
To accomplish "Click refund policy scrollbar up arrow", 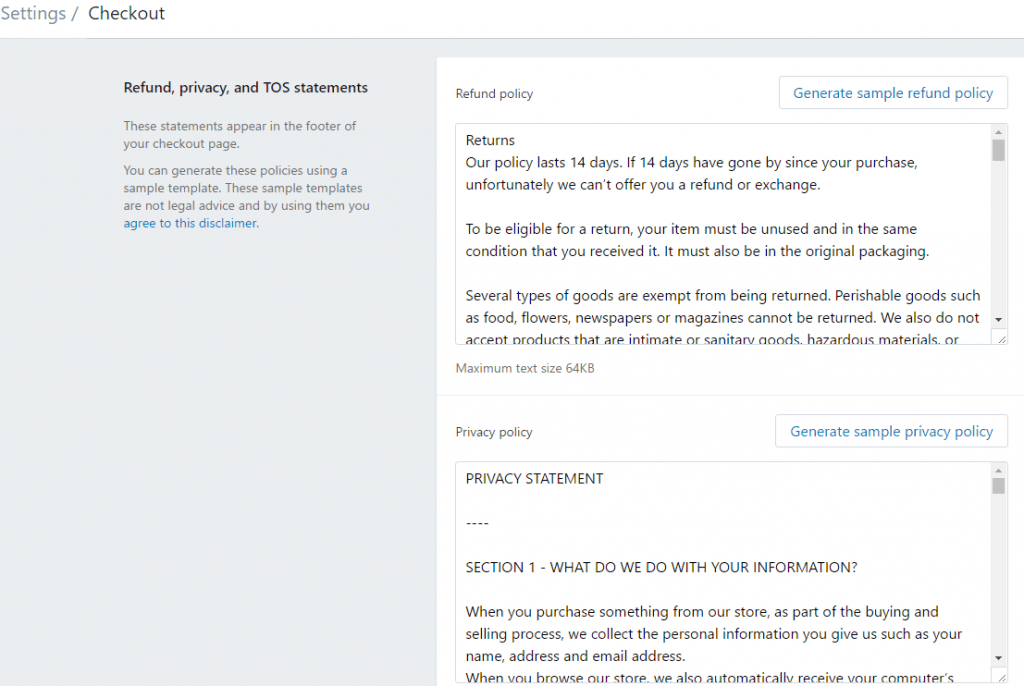I will 998,132.
